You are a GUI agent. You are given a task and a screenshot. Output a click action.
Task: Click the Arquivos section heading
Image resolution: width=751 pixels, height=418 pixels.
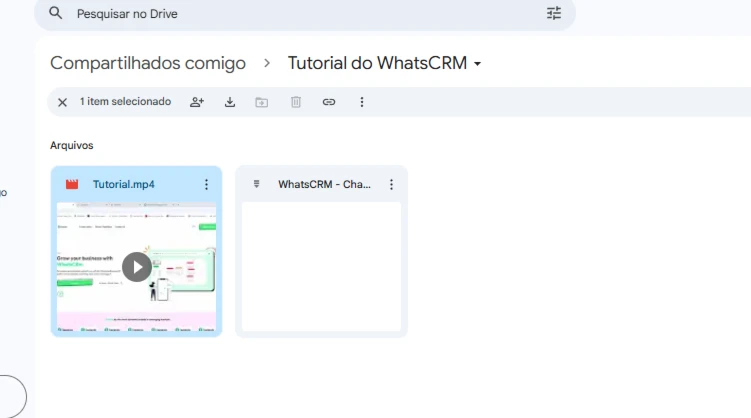pos(71,146)
